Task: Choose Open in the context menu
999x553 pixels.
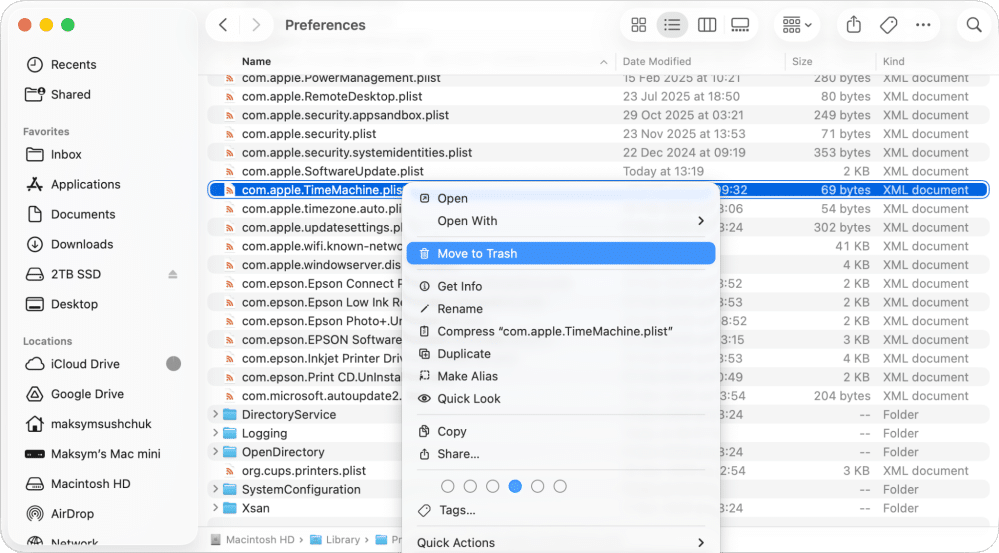Action: (x=561, y=198)
